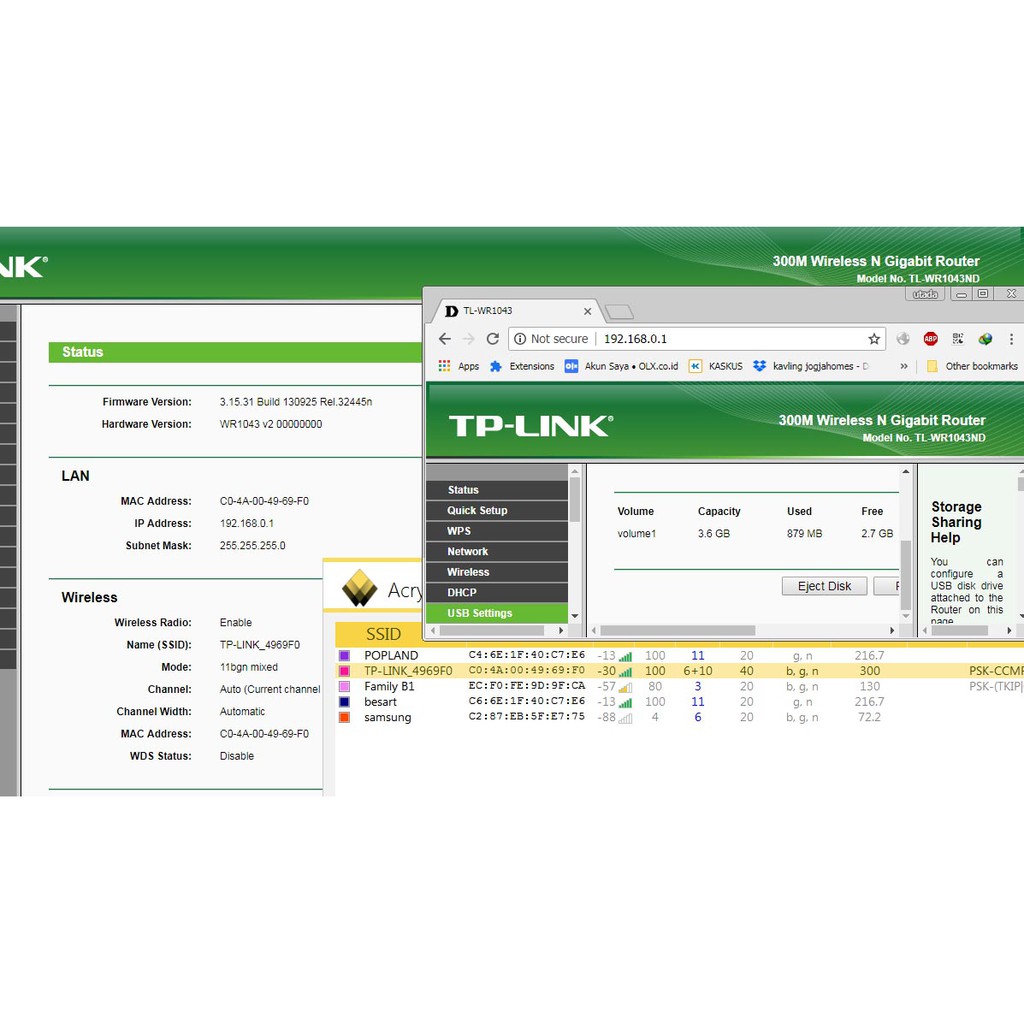Open Akun Saya OLX.co.id bookmark
Screen dimensions: 1024x1024
click(x=621, y=366)
